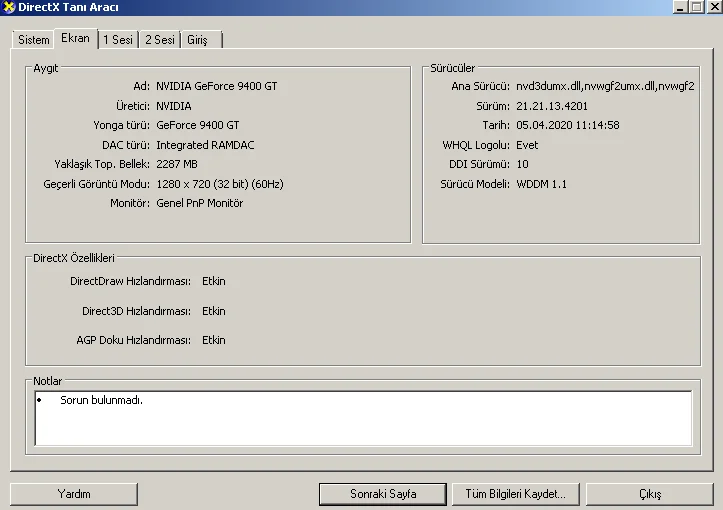Select the Ekran tab
Screen dimensions: 723x510
(x=76, y=38)
